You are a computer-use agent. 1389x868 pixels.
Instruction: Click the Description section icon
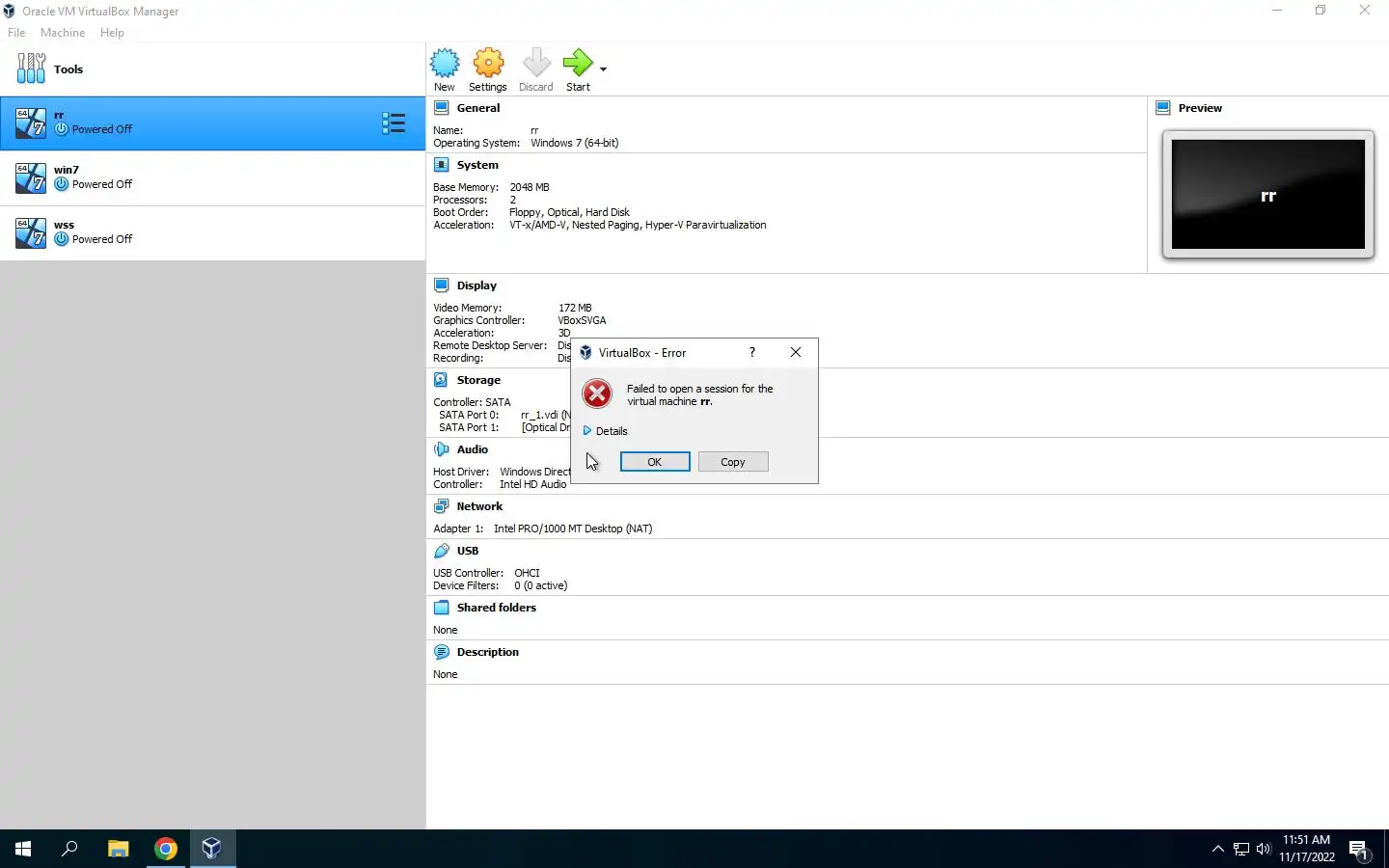pyautogui.click(x=442, y=652)
